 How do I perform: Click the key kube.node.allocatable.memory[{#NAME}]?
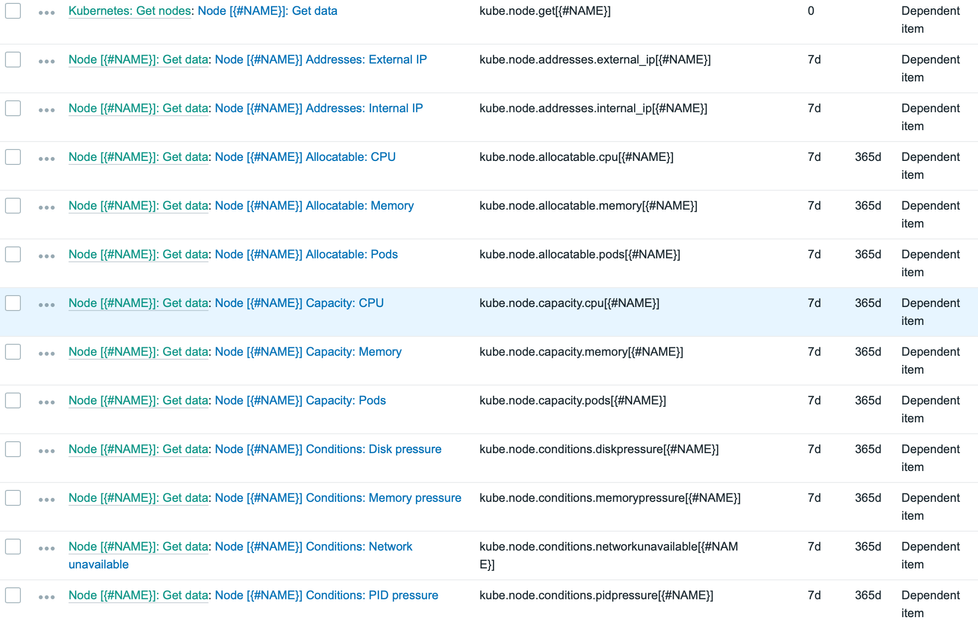point(588,205)
